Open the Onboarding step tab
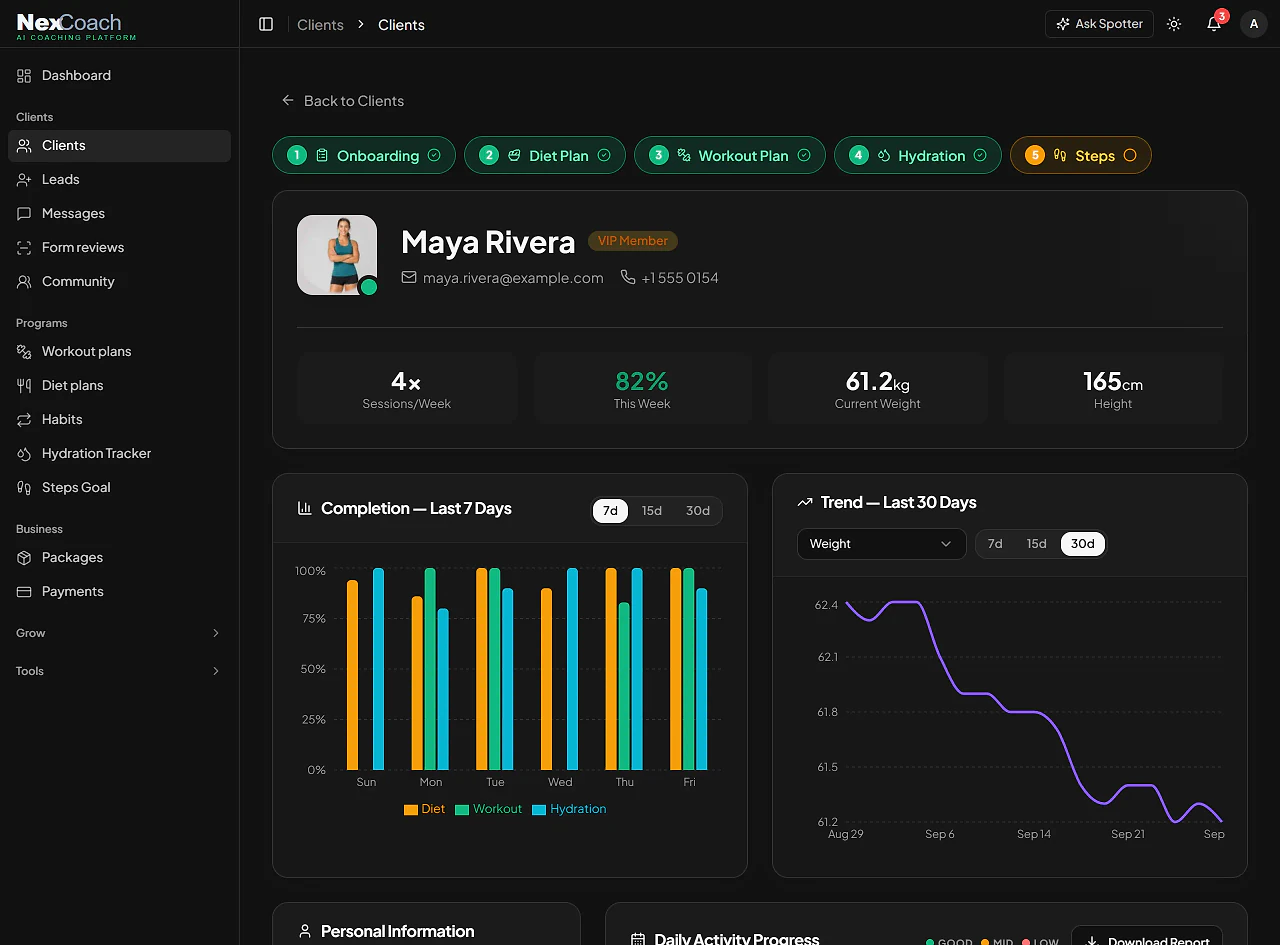Image resolution: width=1280 pixels, height=945 pixels. point(364,155)
